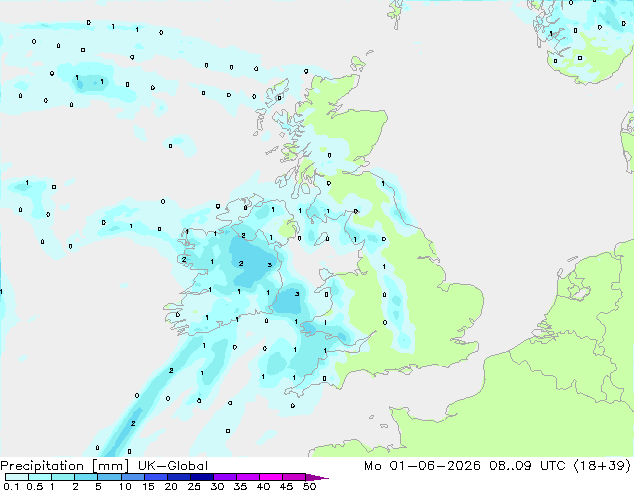Click the legend value "0.1"
The image size is (634, 490).
point(11,486)
